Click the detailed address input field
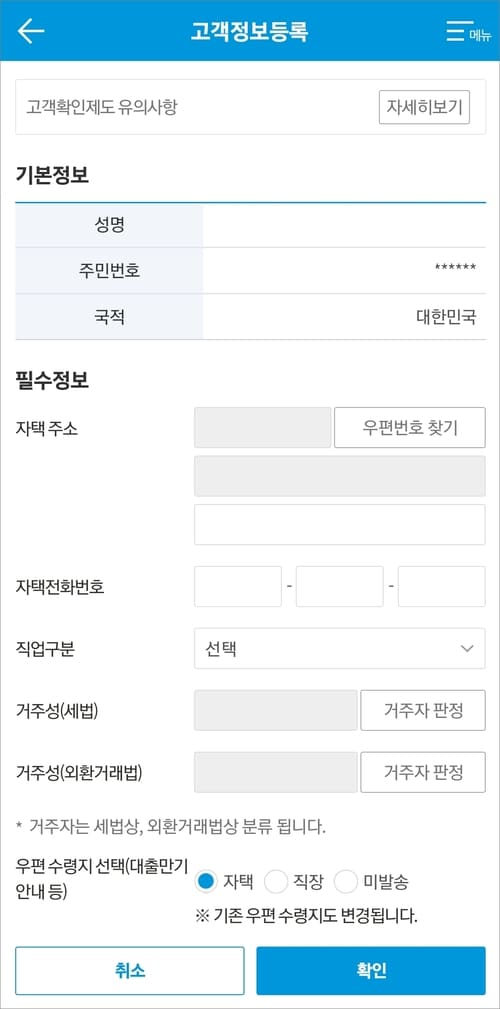 coord(340,525)
